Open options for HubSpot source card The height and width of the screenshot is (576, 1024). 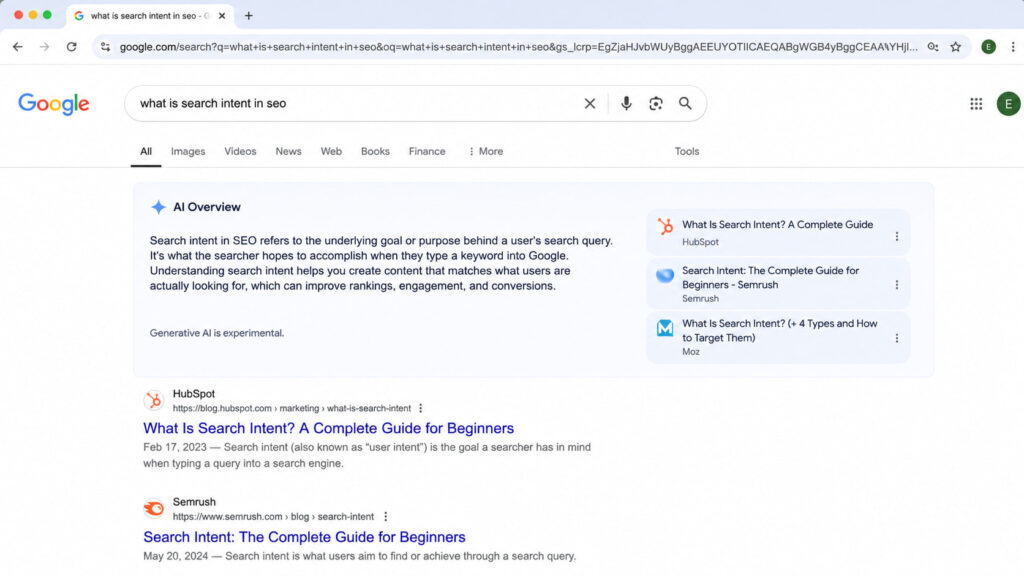[897, 236]
